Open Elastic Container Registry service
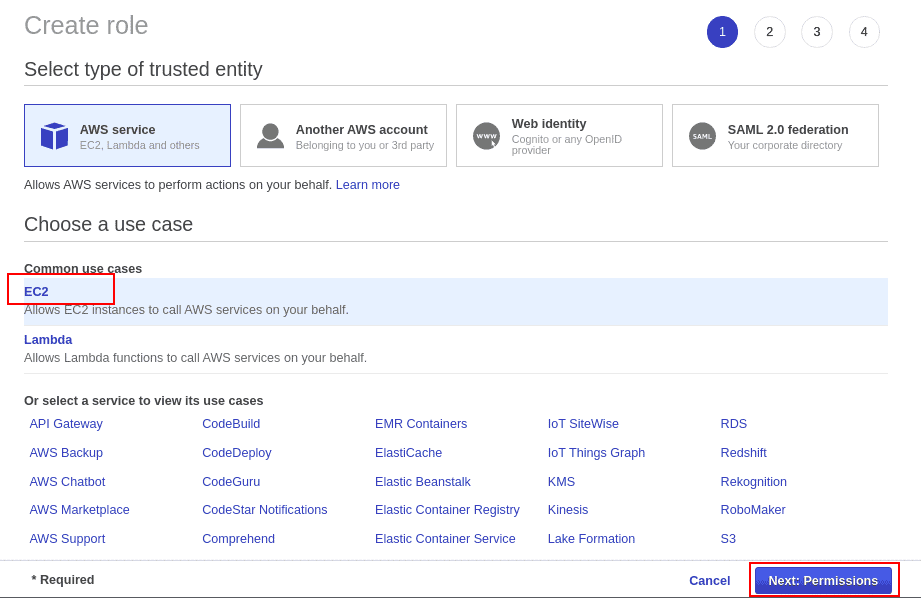Image resolution: width=921 pixels, height=598 pixels. click(x=448, y=509)
